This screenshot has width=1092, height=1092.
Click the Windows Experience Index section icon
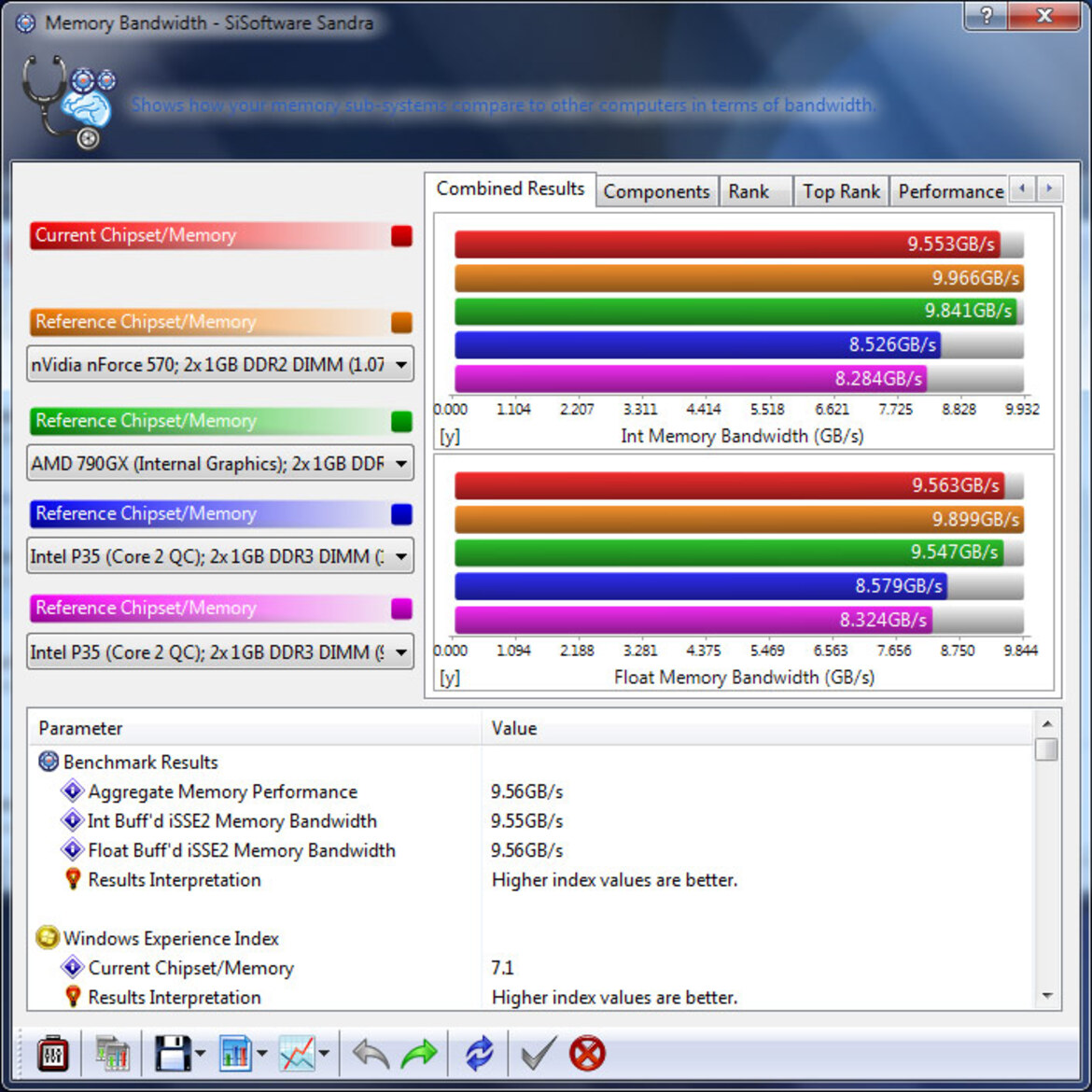(48, 937)
